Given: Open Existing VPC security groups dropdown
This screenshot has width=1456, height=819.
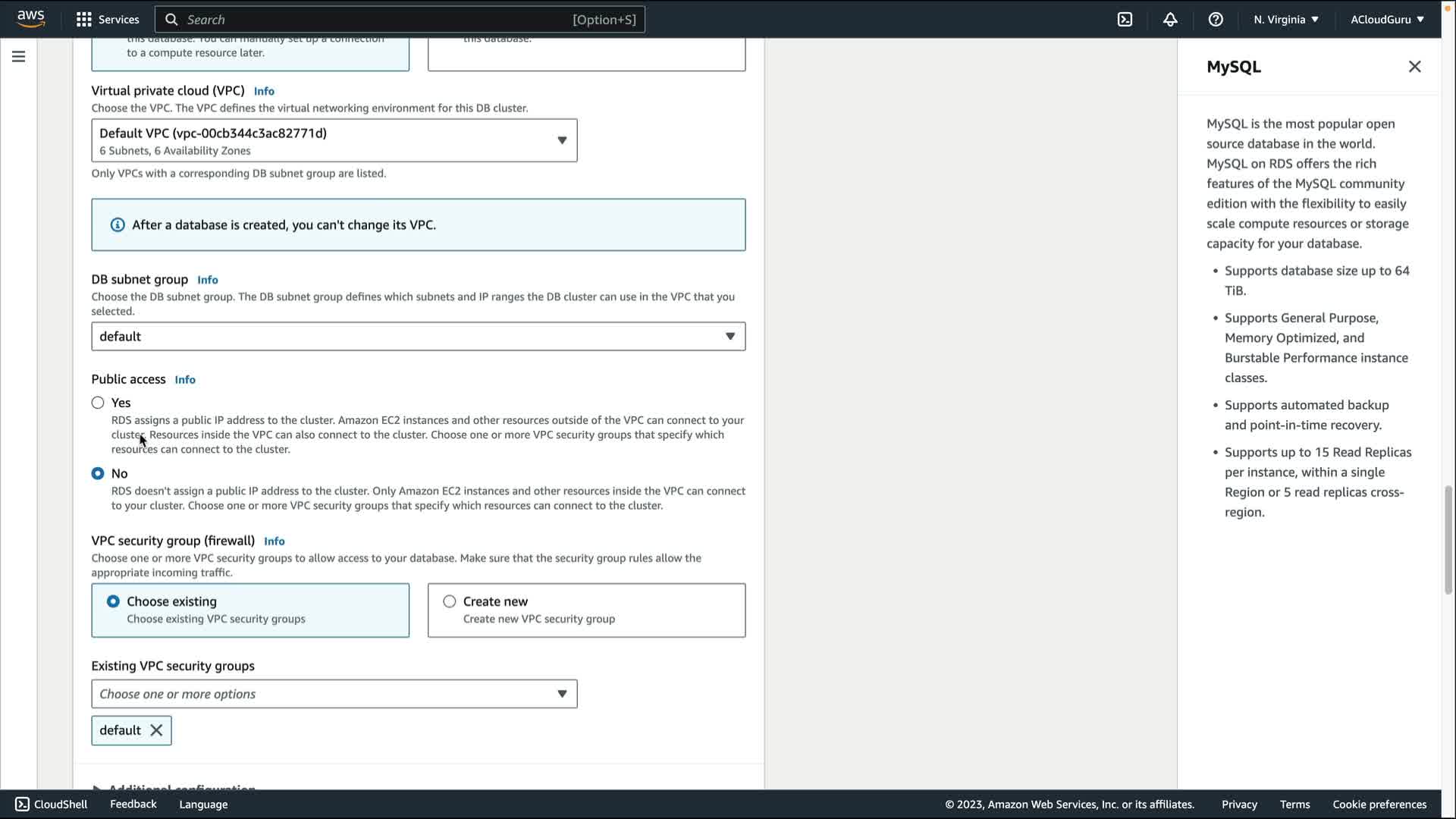Looking at the screenshot, I should coord(334,694).
